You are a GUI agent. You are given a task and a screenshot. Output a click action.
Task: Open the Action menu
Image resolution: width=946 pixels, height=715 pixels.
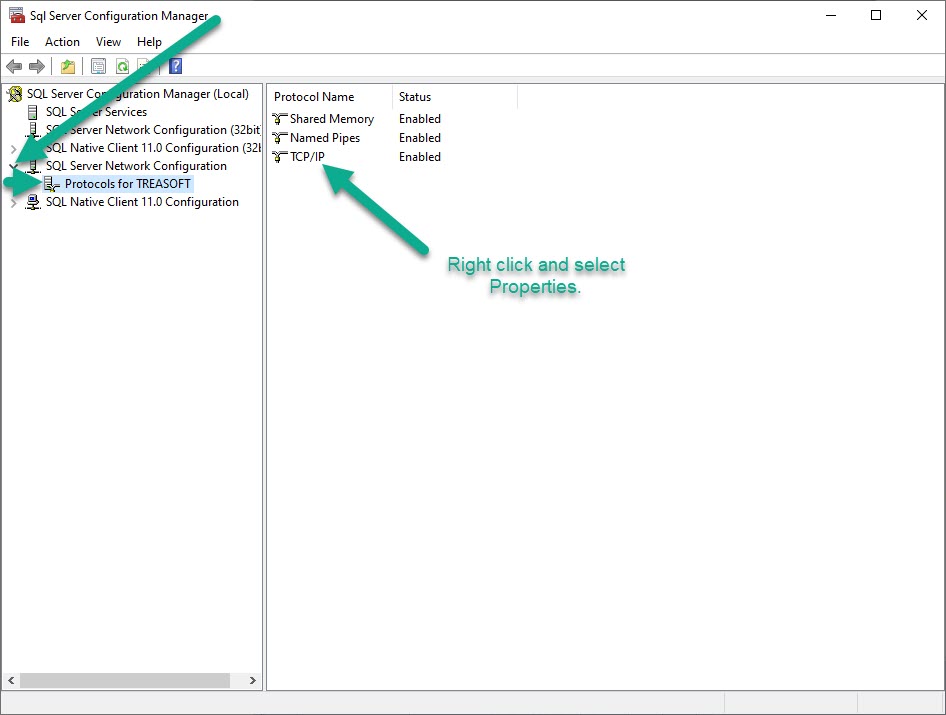(x=62, y=42)
